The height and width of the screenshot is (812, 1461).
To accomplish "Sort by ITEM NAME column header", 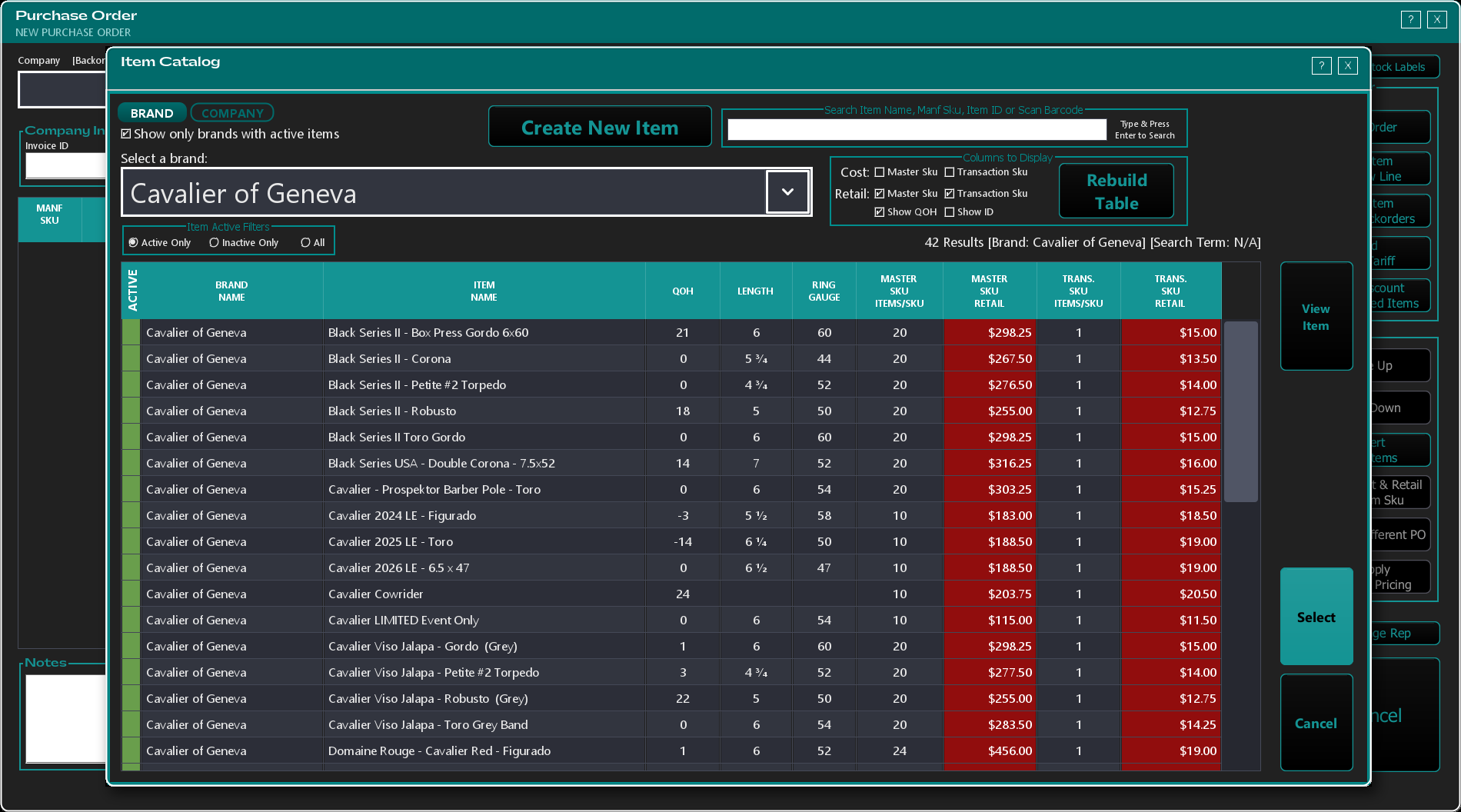I will click(484, 291).
